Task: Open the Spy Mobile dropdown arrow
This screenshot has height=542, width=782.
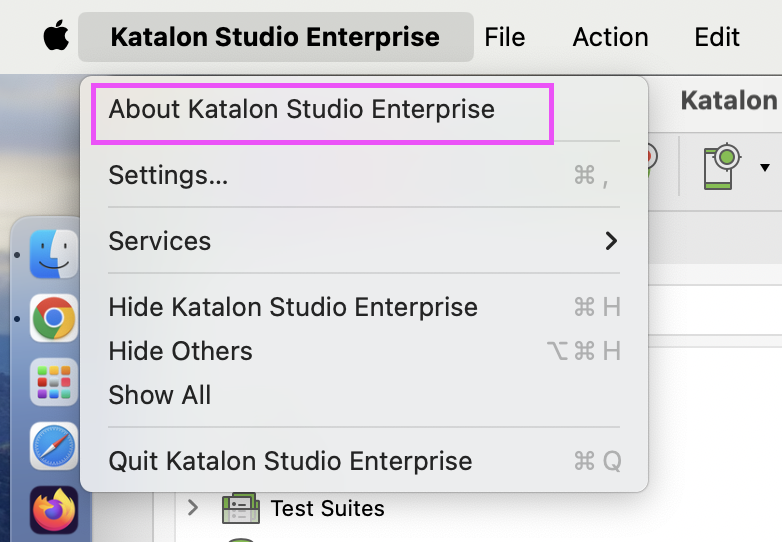Action: point(766,166)
